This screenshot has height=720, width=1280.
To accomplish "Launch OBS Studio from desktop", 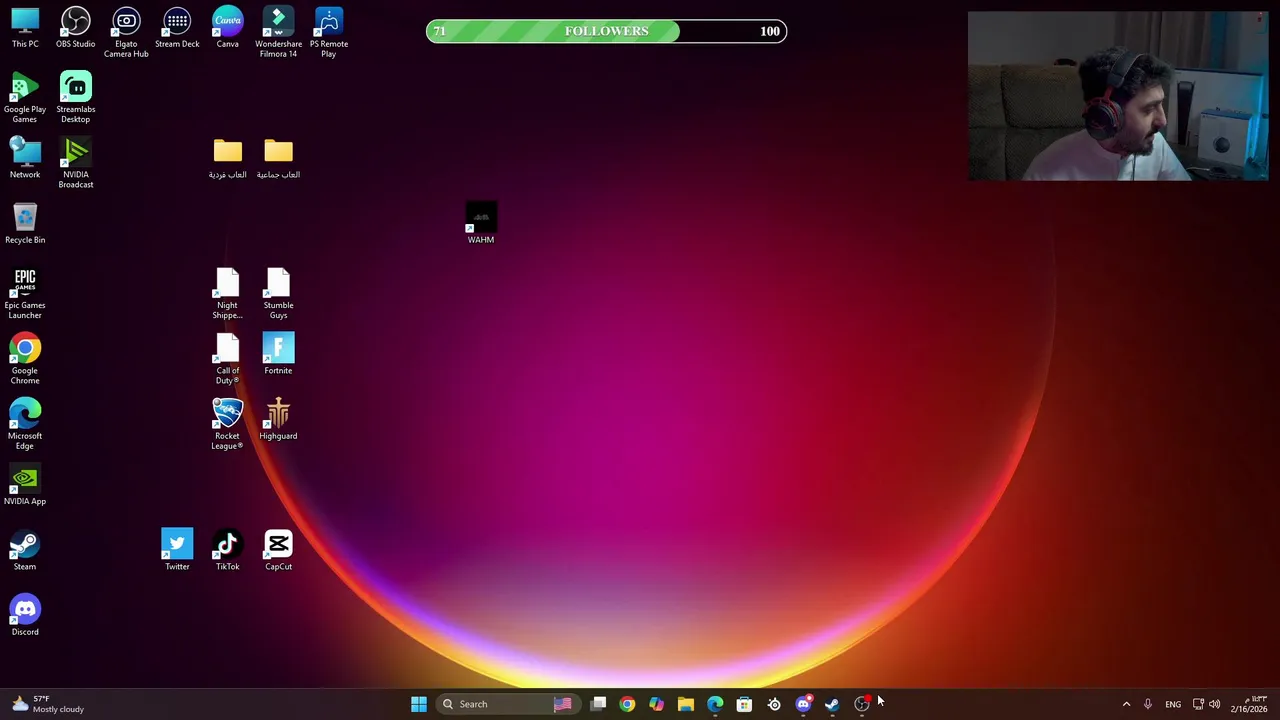I will 76,28.
